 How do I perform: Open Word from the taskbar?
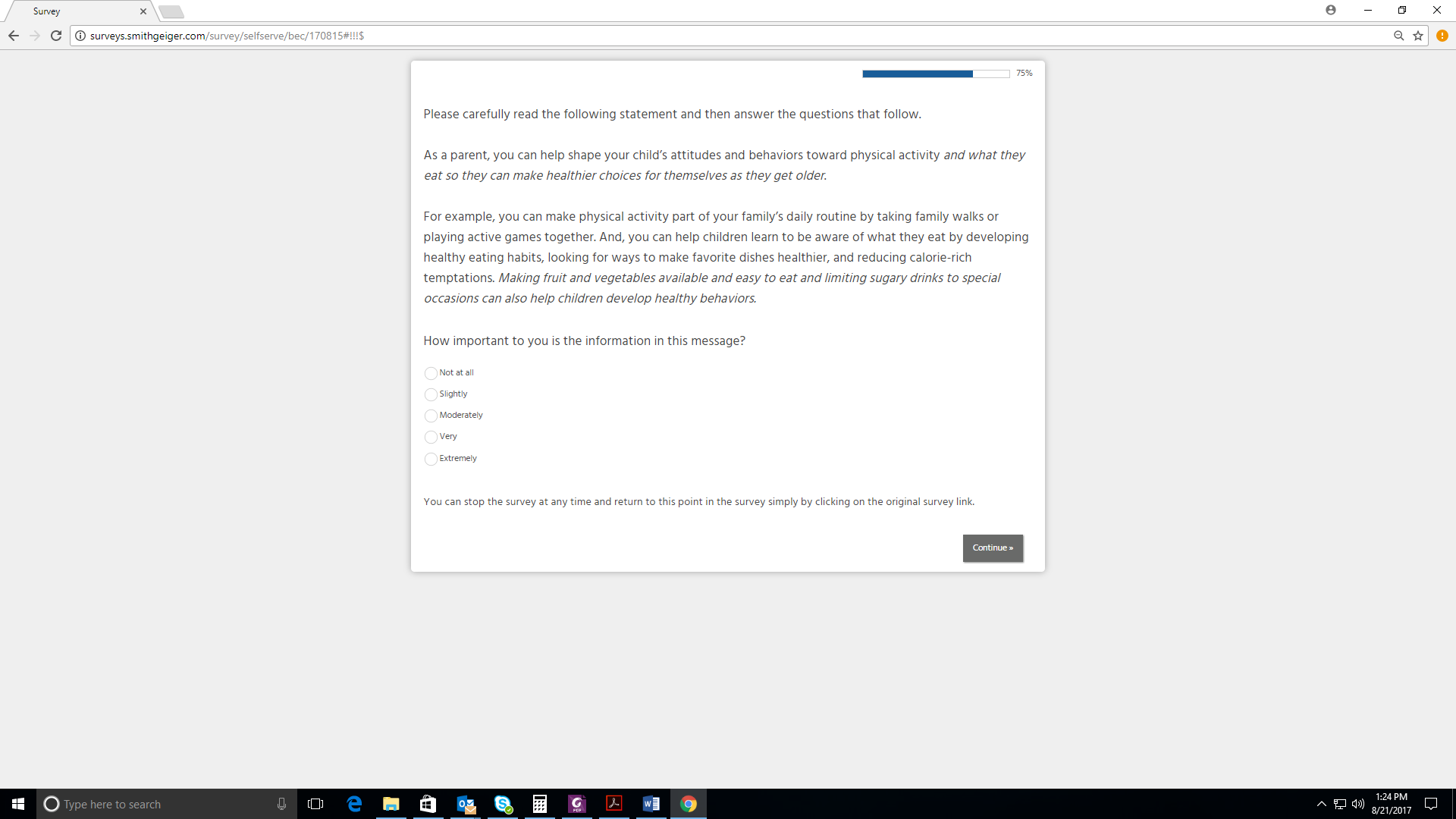(651, 804)
